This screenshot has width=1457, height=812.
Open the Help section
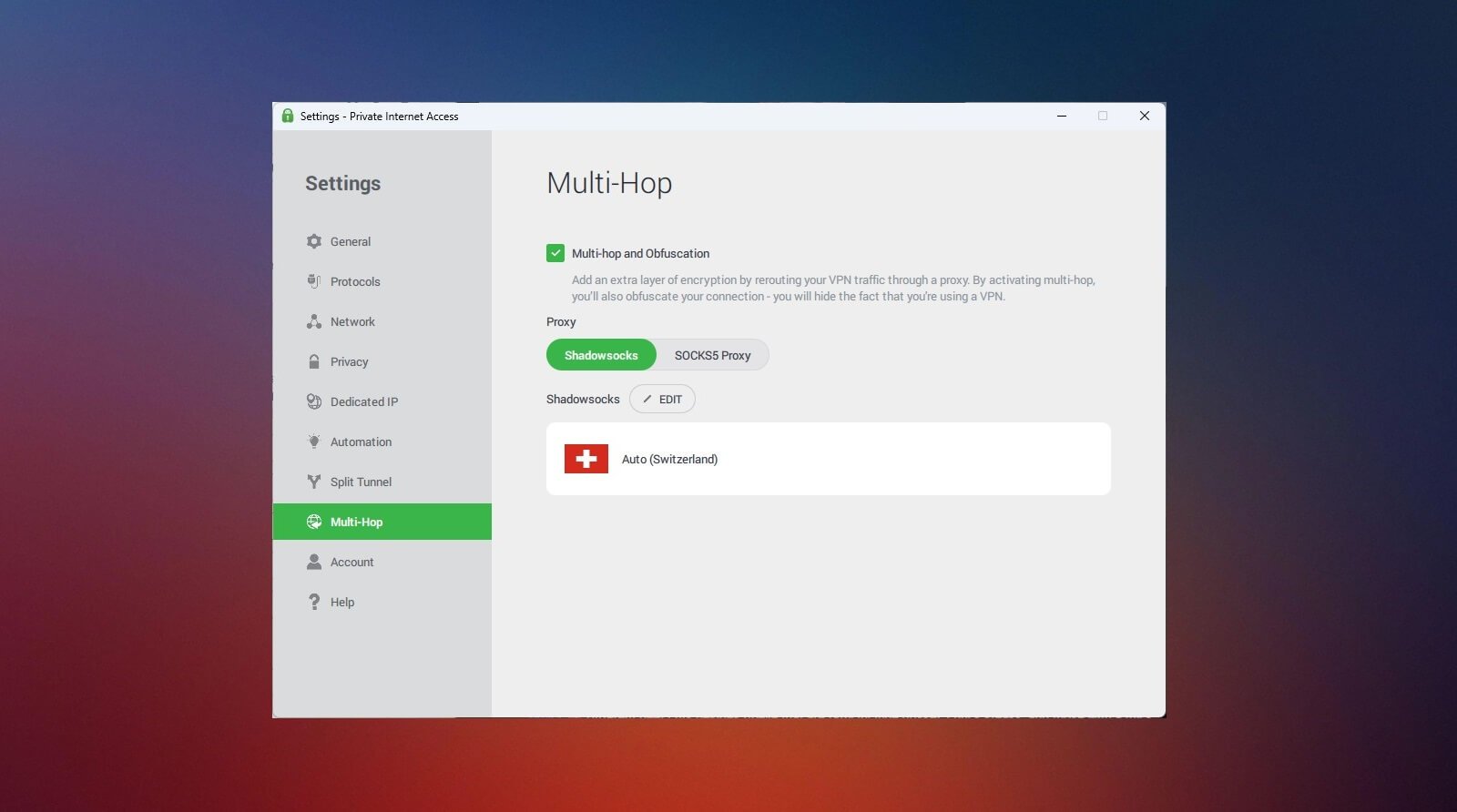coord(382,602)
